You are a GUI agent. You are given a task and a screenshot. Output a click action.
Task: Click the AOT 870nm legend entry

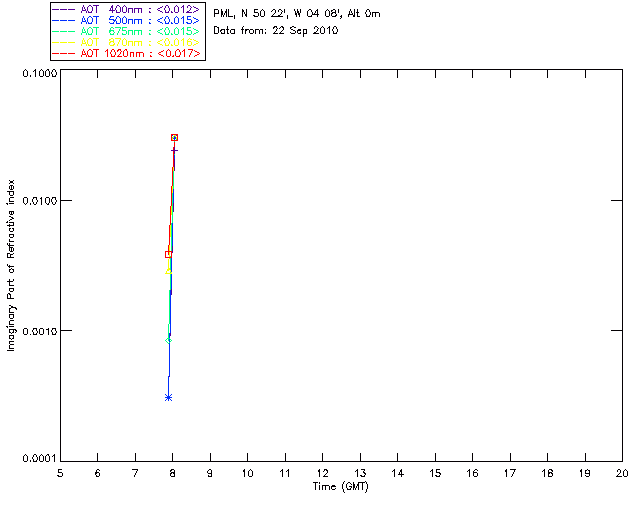point(127,42)
